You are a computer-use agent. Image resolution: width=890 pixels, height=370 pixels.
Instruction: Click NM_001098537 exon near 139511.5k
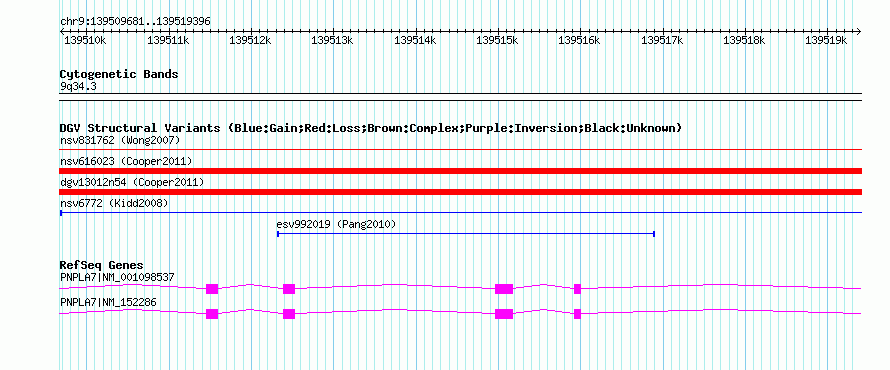[x=212, y=288]
